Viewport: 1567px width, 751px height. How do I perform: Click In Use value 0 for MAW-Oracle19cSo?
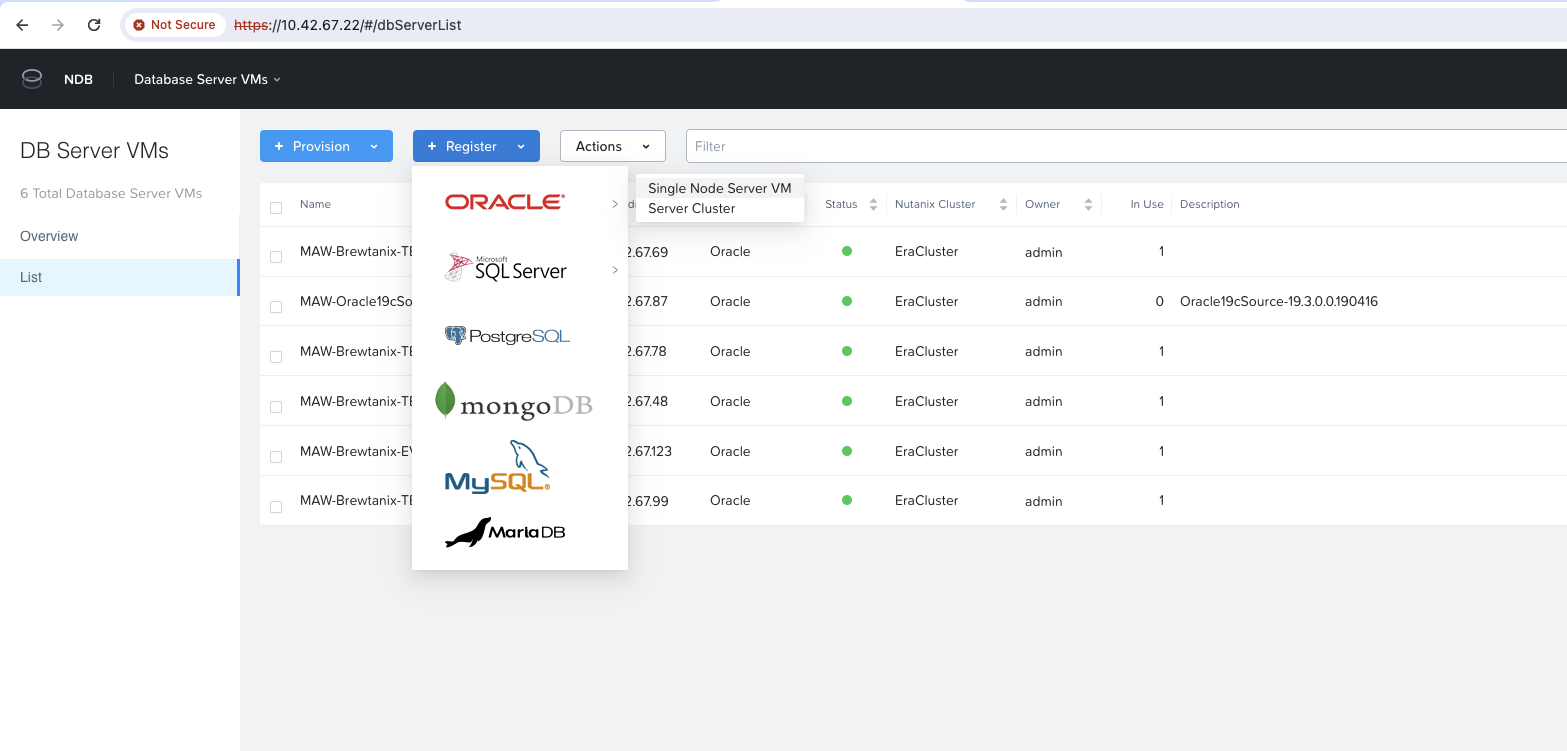pos(1159,301)
